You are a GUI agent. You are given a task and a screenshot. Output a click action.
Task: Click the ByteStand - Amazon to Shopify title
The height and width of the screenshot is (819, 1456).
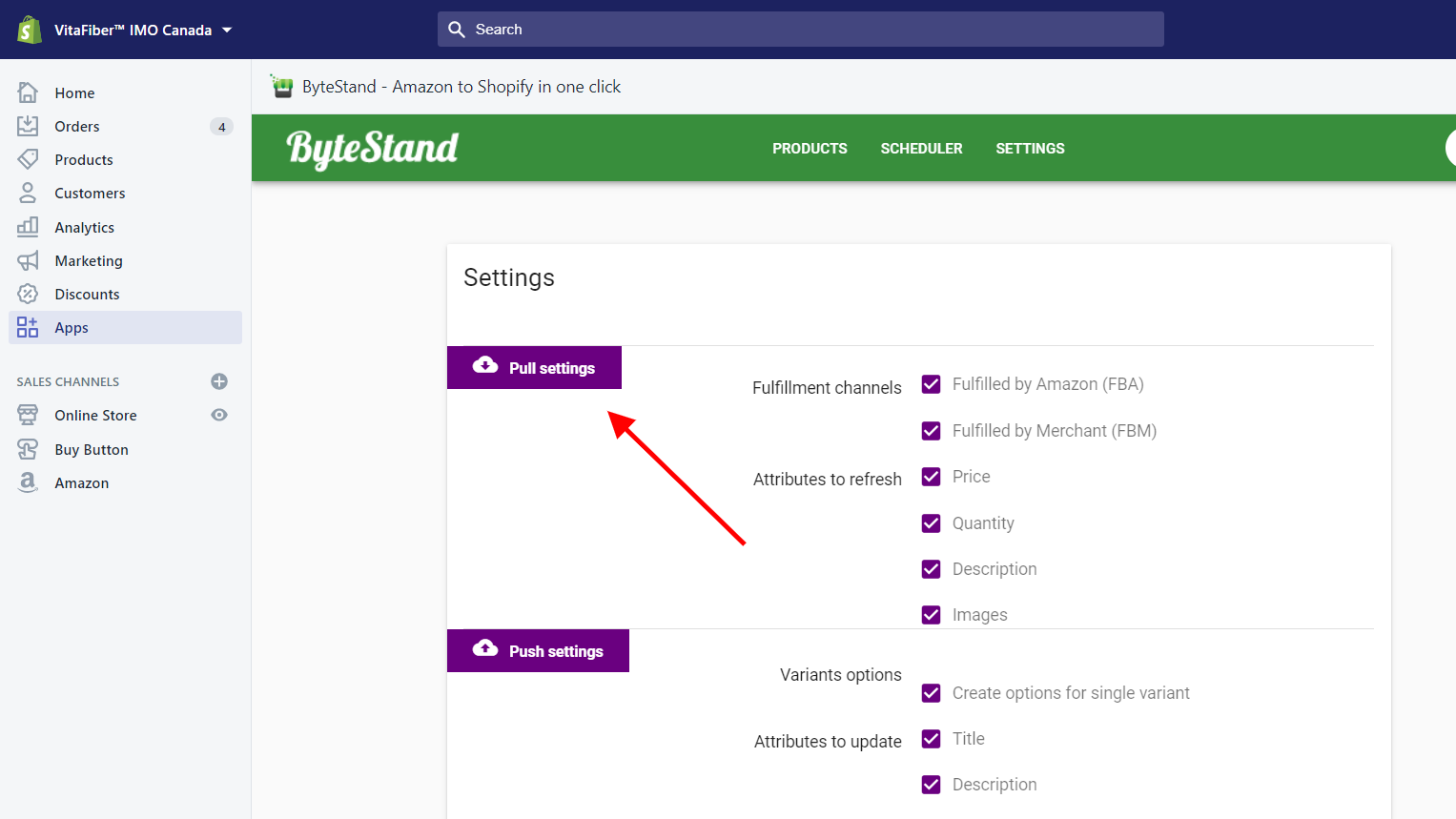point(461,87)
